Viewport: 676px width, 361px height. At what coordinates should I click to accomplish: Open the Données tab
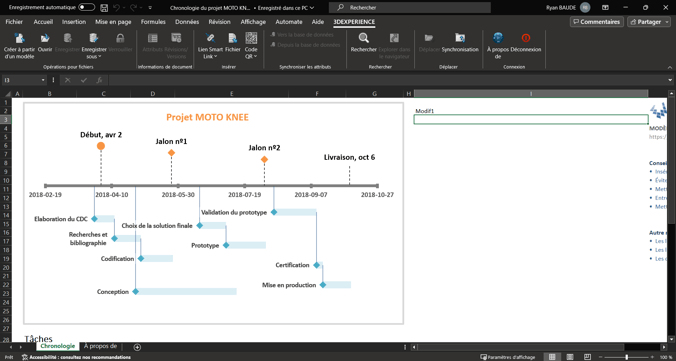(x=187, y=22)
